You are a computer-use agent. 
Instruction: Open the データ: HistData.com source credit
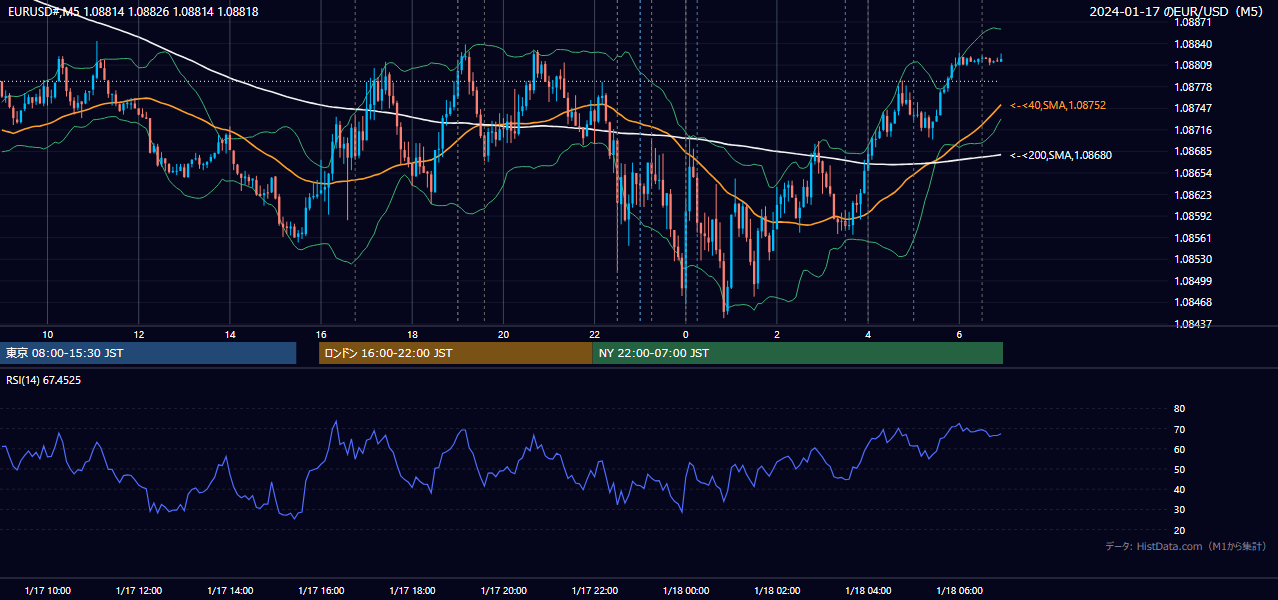(1185, 546)
